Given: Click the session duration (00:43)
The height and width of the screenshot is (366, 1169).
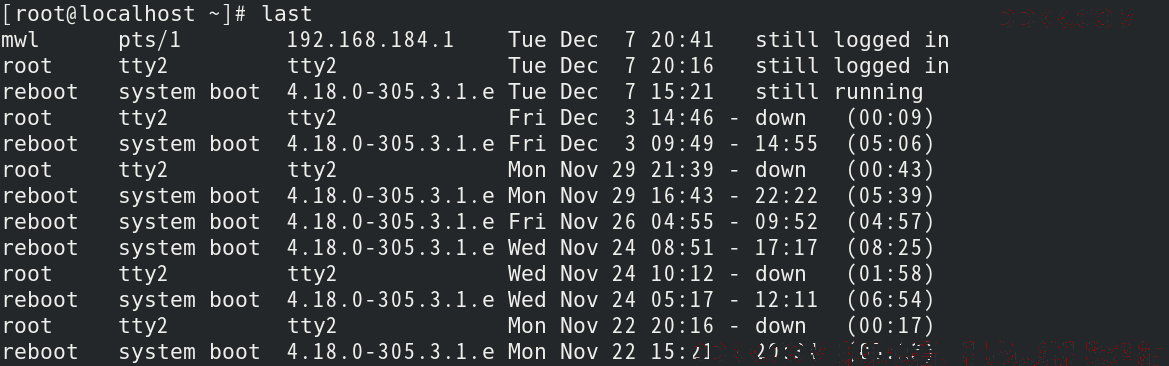Looking at the screenshot, I should click(890, 170).
